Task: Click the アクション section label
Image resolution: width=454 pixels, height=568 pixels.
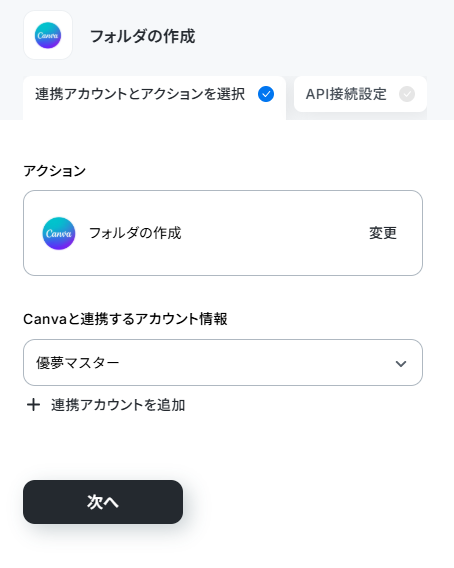Action: [x=55, y=171]
